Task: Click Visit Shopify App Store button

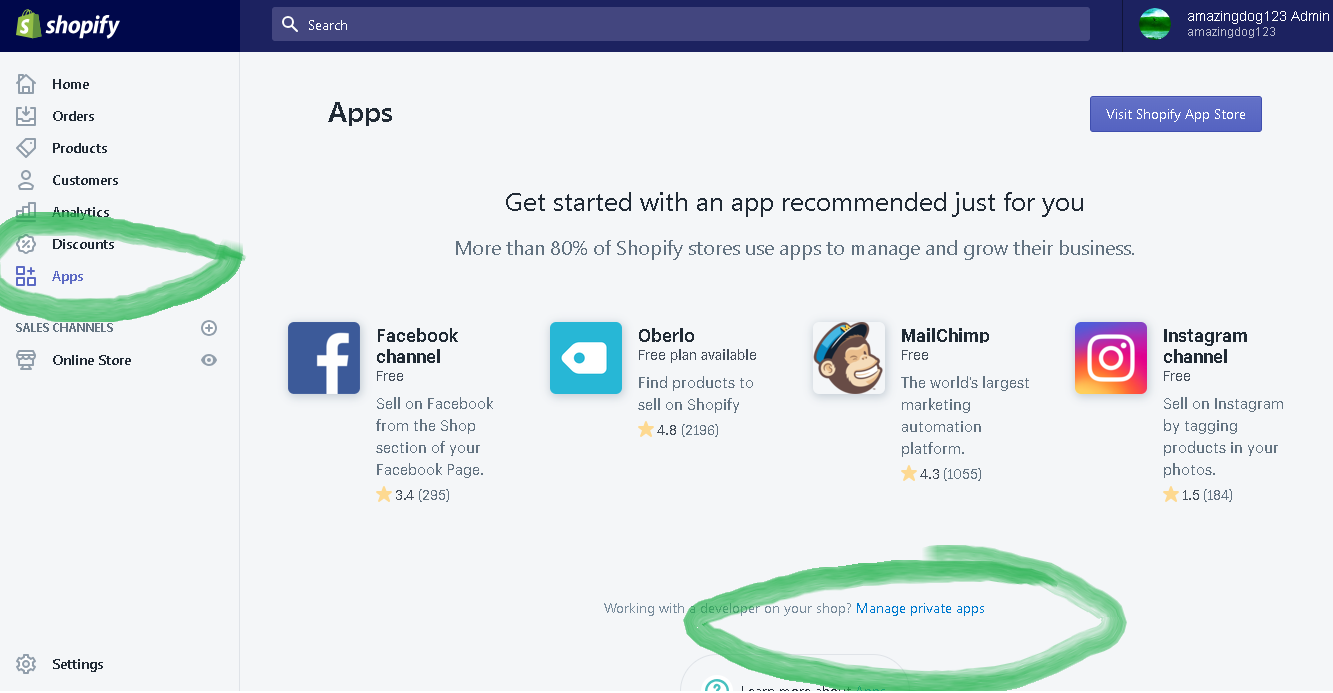Action: 1176,114
